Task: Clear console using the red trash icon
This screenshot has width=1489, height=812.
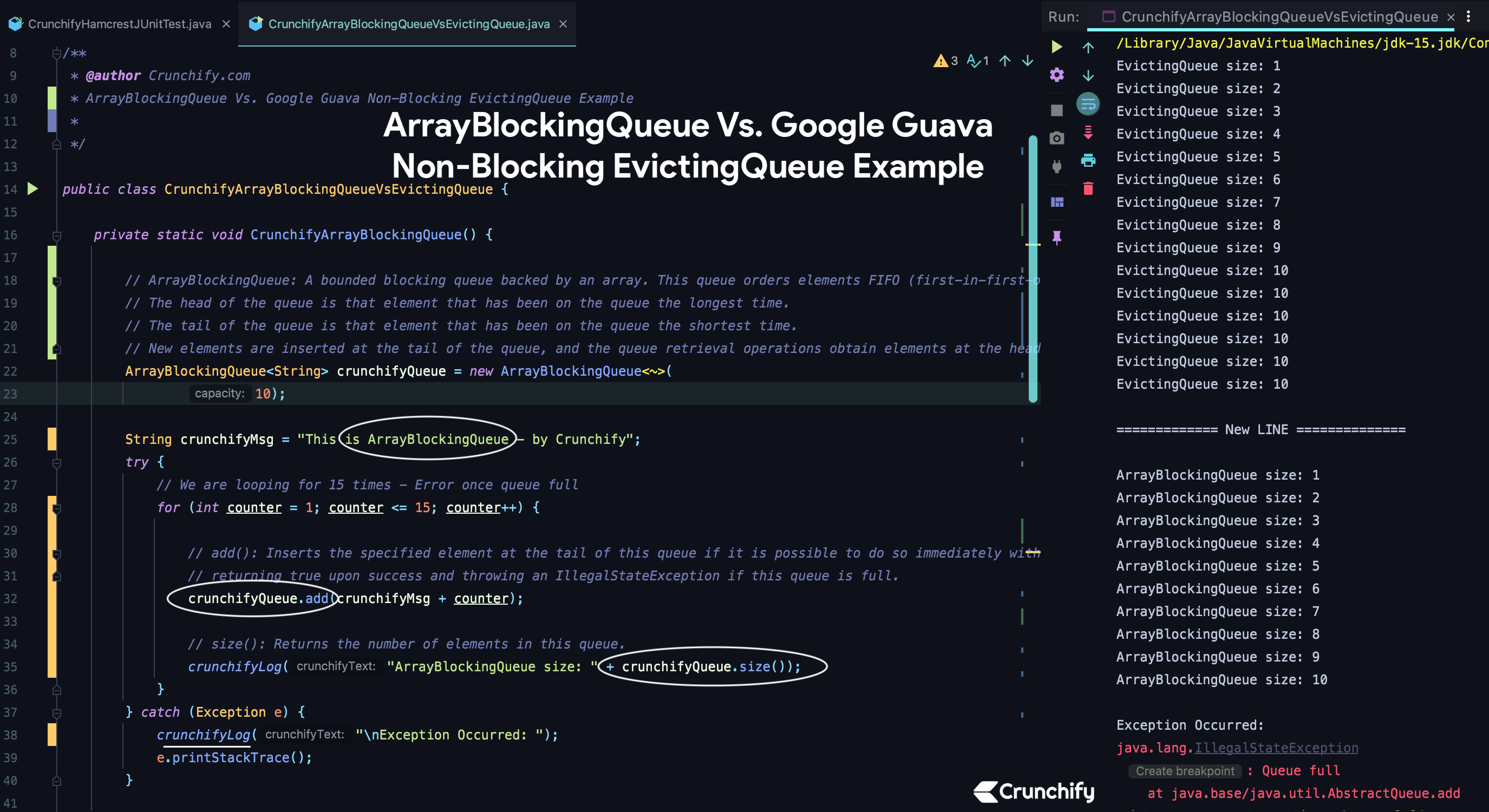Action: coord(1088,188)
